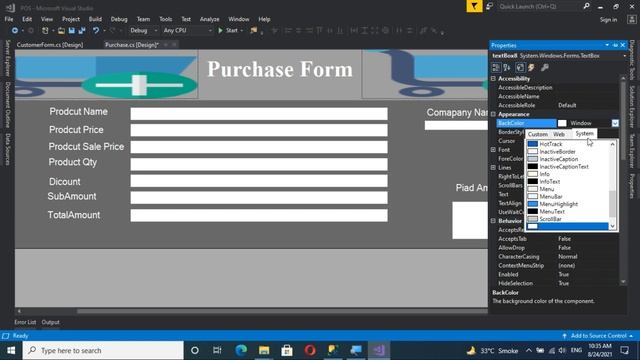Click the Property Pages wrench icon
Viewport: 640px width, 360px height.
545,67
